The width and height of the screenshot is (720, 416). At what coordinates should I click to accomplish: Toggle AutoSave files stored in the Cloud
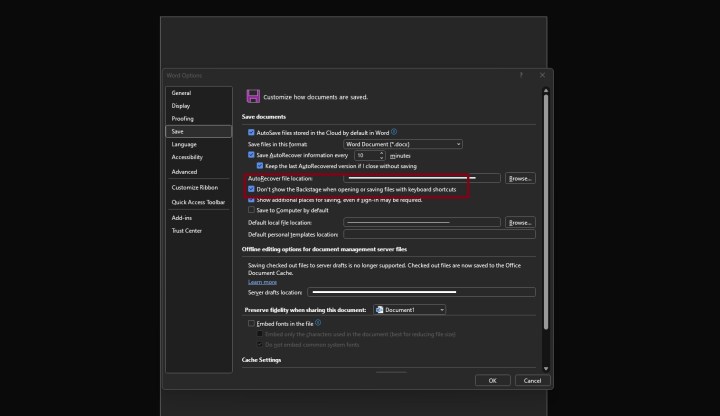252,132
